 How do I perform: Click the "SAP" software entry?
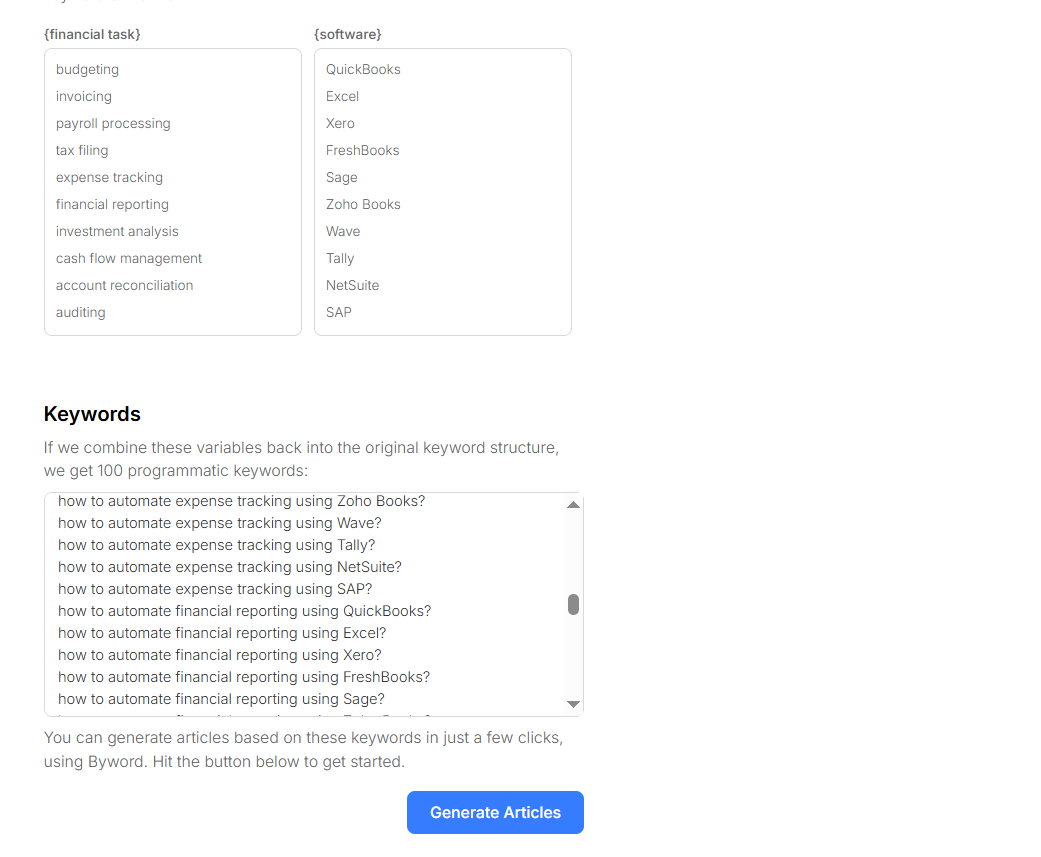tap(338, 312)
